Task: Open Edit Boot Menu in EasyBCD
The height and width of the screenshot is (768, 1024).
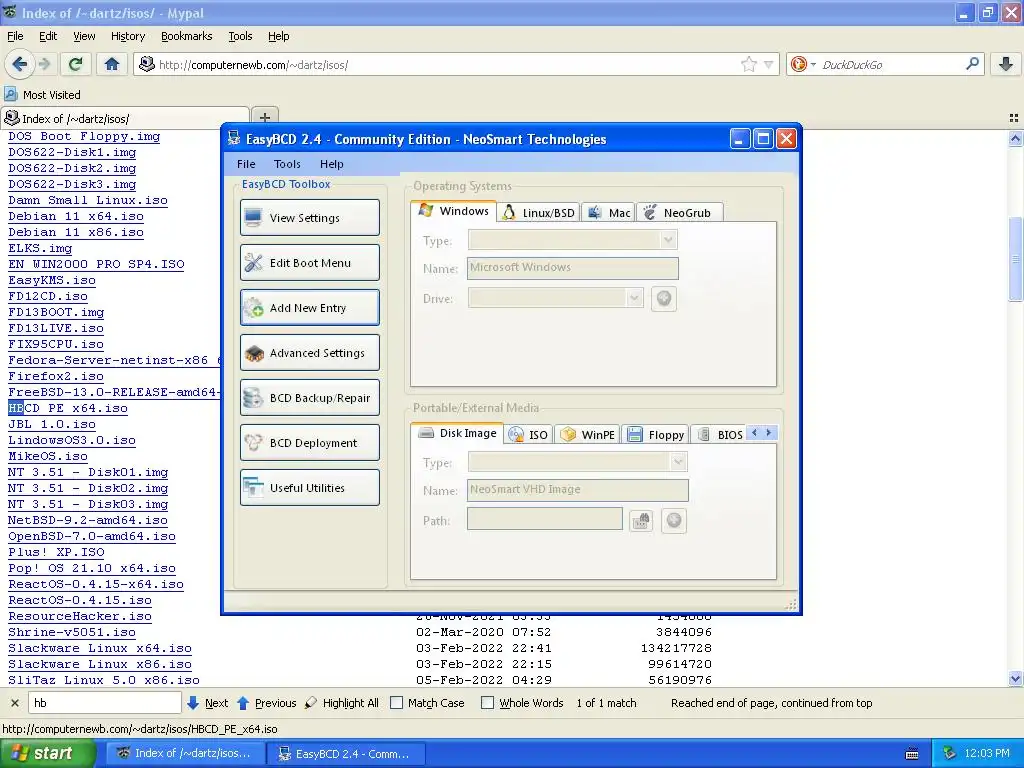Action: tap(310, 263)
